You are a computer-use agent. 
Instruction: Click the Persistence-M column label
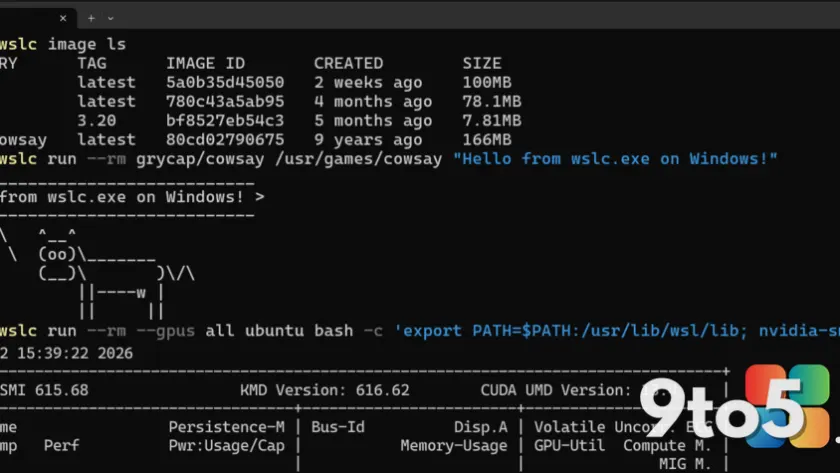[x=227, y=427]
